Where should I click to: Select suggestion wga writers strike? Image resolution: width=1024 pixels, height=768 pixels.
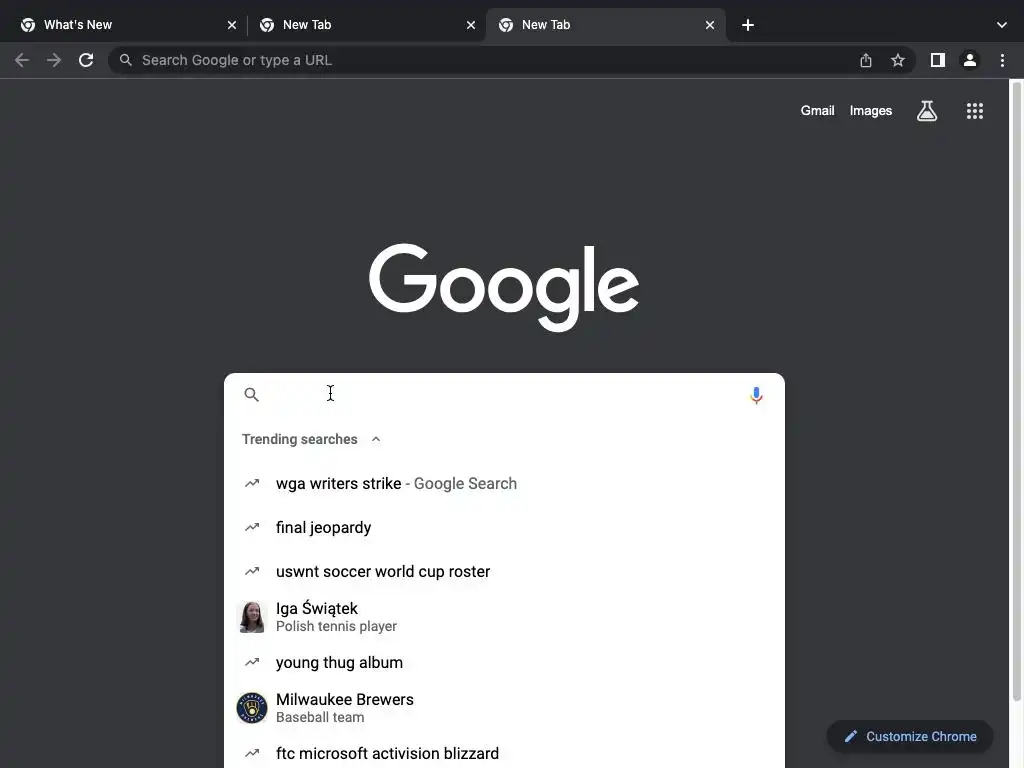[504, 483]
